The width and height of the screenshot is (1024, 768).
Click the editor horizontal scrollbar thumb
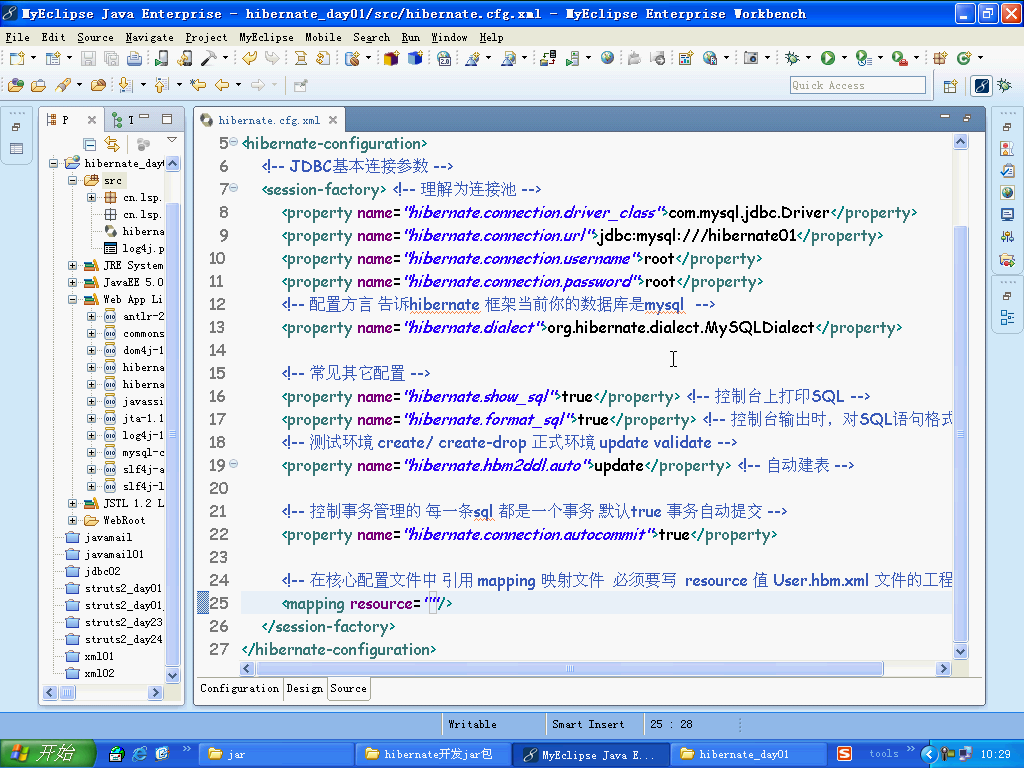tap(569, 668)
